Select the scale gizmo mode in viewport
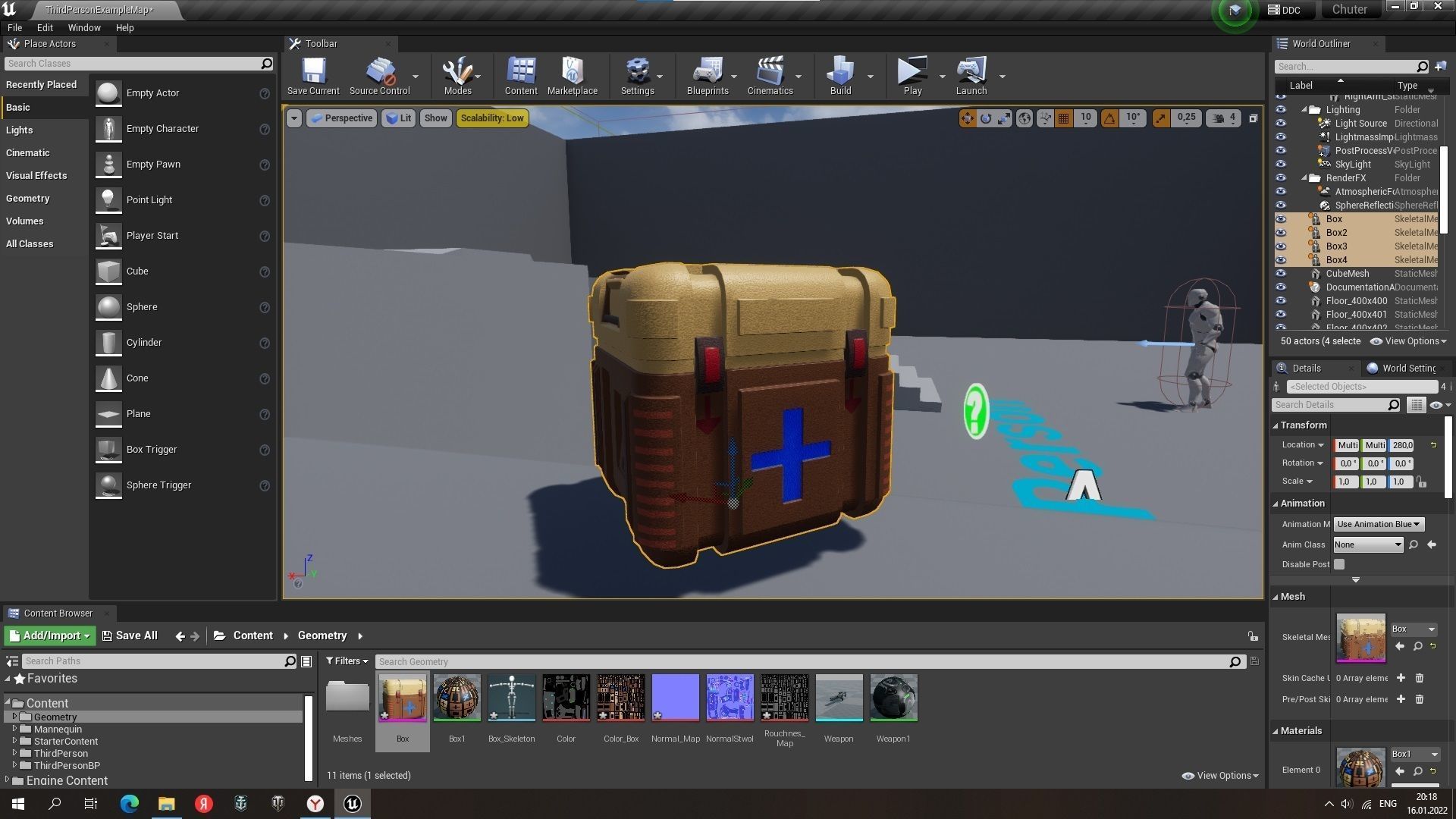 pyautogui.click(x=1003, y=118)
